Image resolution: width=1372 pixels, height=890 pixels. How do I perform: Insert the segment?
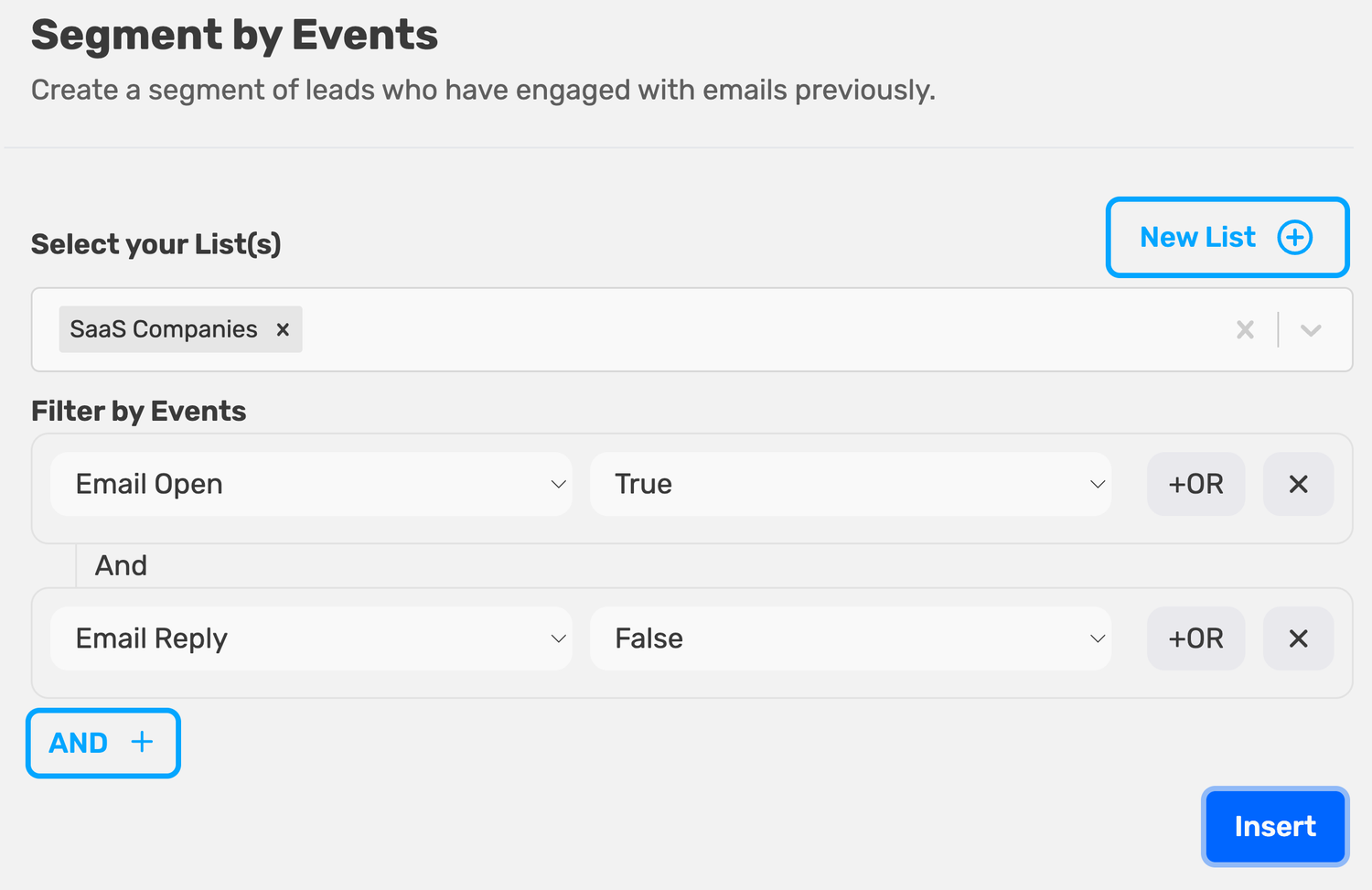coord(1275,826)
